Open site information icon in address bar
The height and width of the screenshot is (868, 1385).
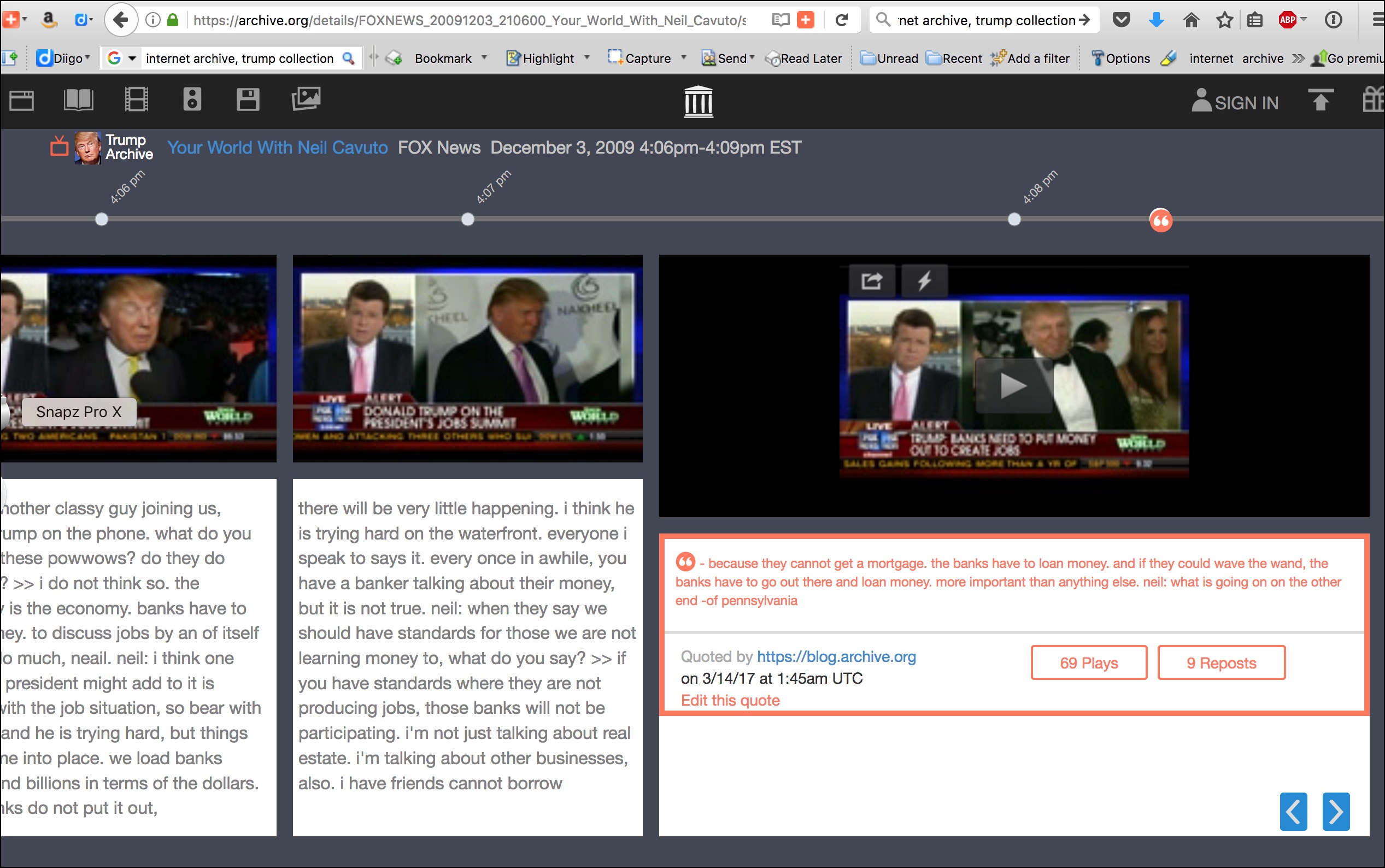coord(152,20)
